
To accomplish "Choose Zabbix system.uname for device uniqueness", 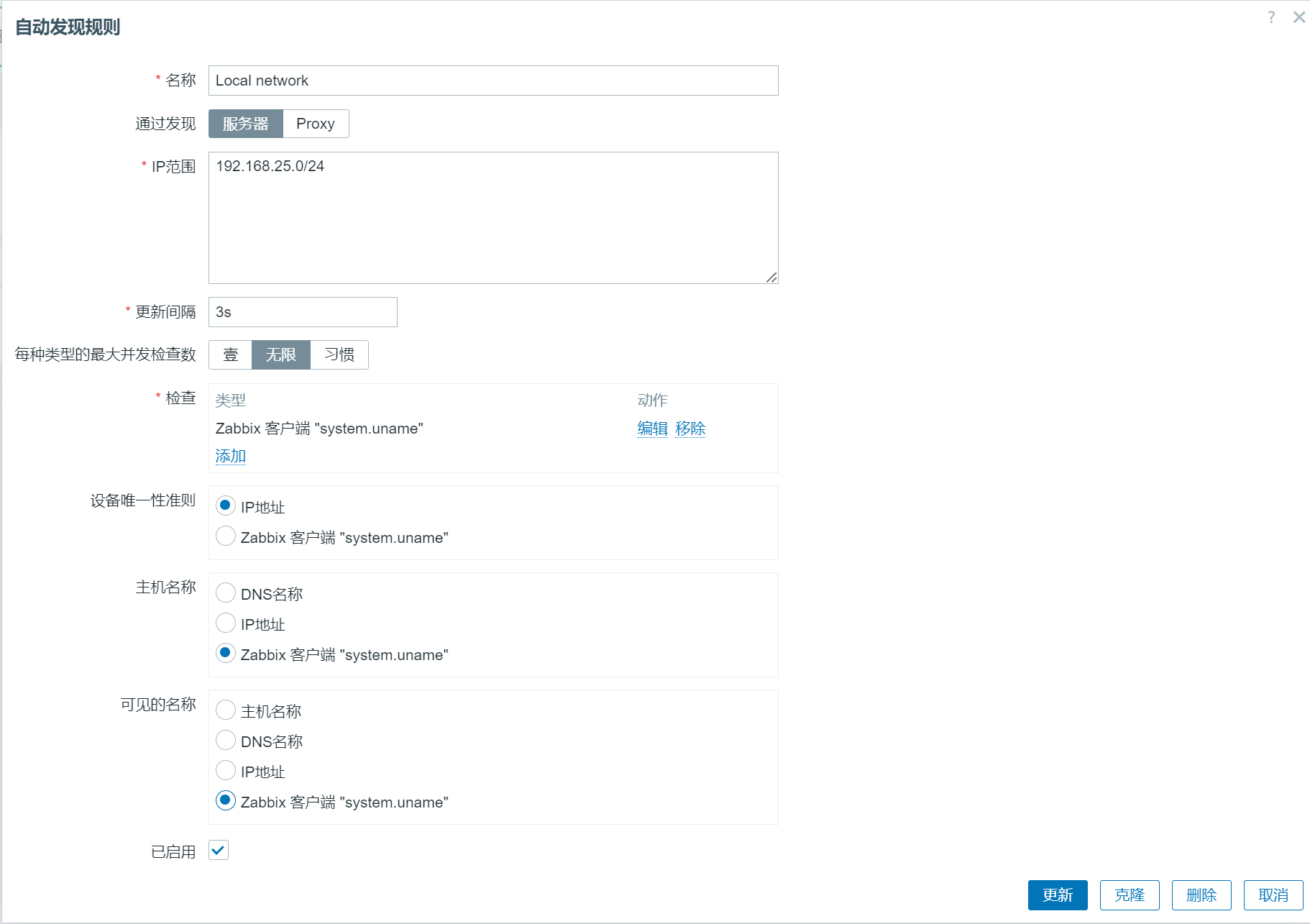I will click(226, 536).
